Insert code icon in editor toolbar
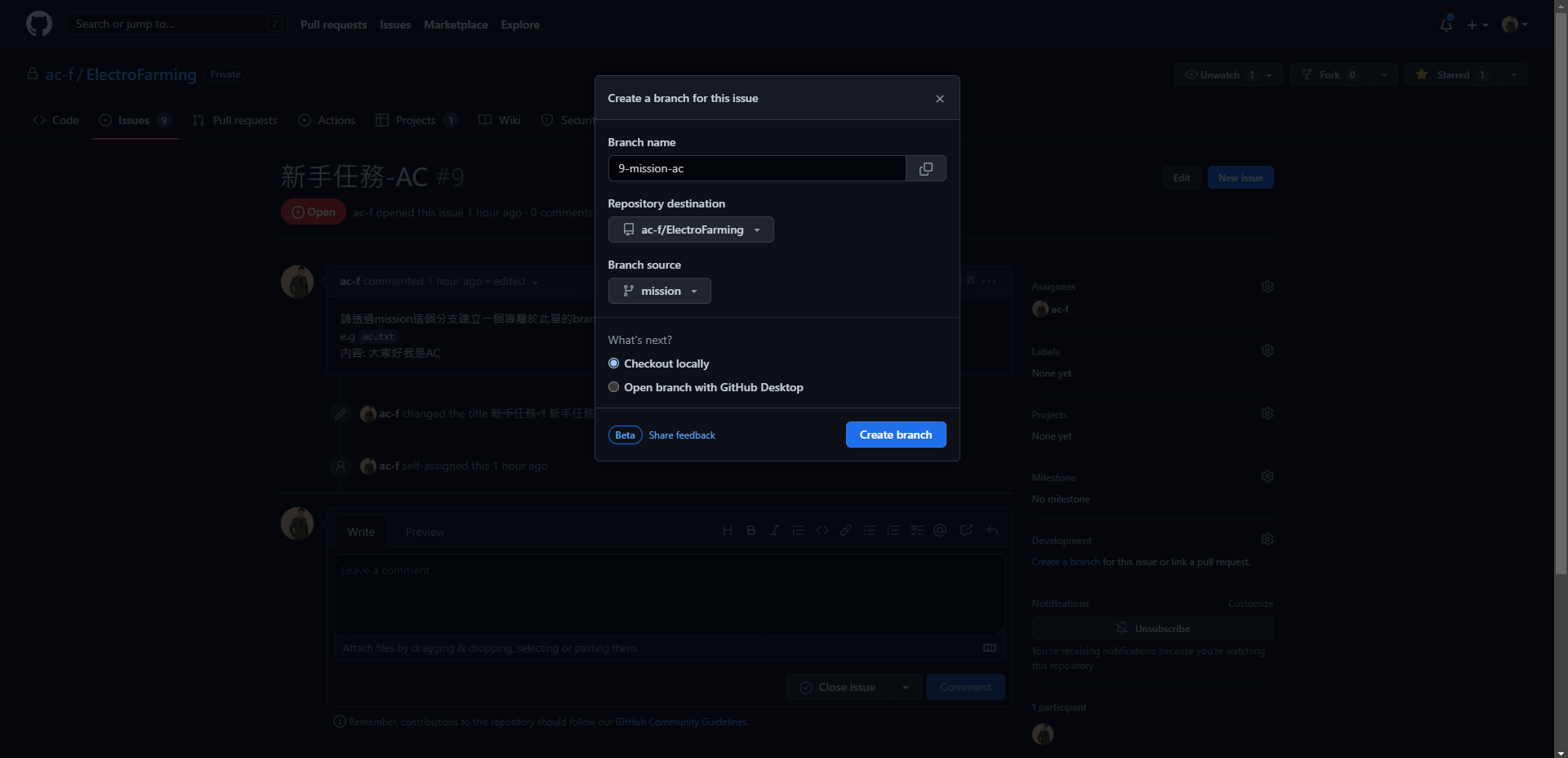The image size is (1568, 758). [822, 530]
